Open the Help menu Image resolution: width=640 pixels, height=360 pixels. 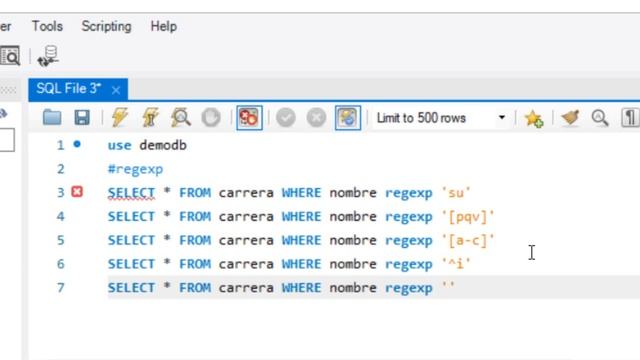[x=163, y=27]
